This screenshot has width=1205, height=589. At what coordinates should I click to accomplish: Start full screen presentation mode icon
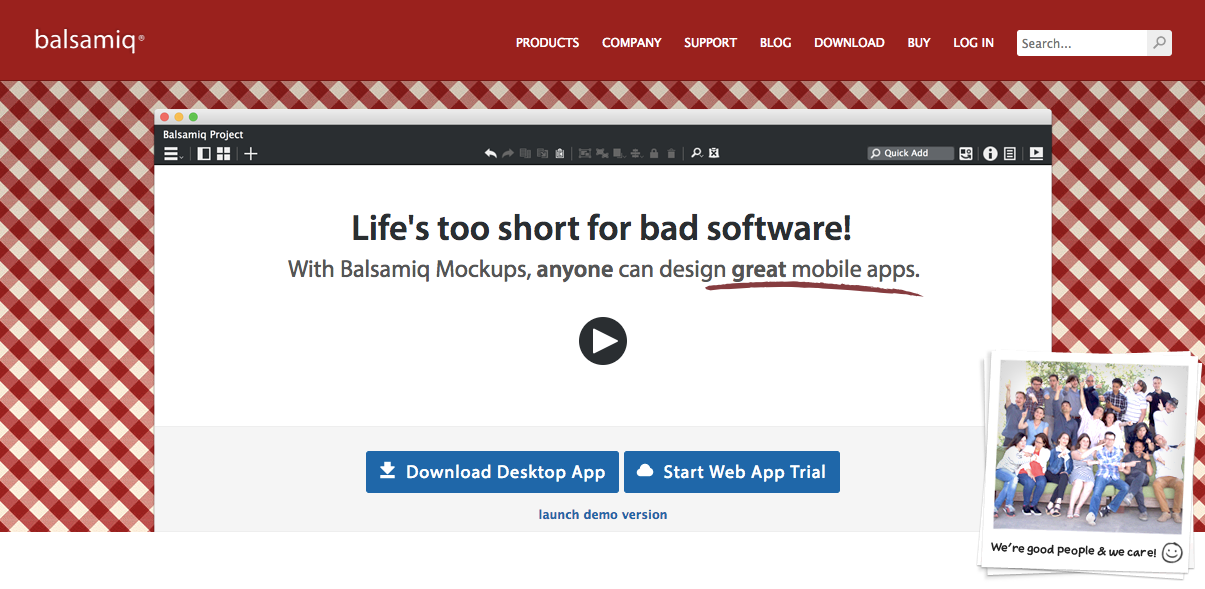pos(1036,154)
